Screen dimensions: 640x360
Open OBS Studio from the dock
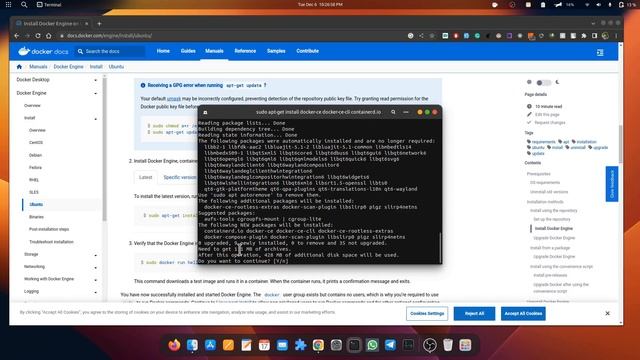[429, 345]
